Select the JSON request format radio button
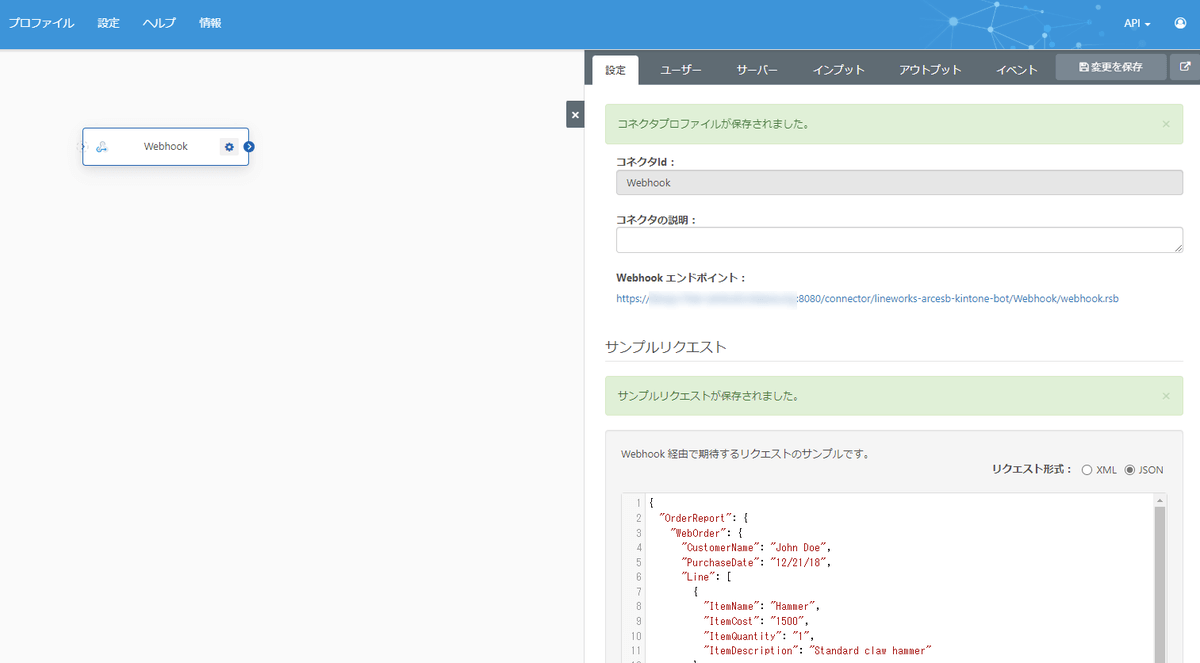Screen dimensions: 1200x663 (1130, 469)
